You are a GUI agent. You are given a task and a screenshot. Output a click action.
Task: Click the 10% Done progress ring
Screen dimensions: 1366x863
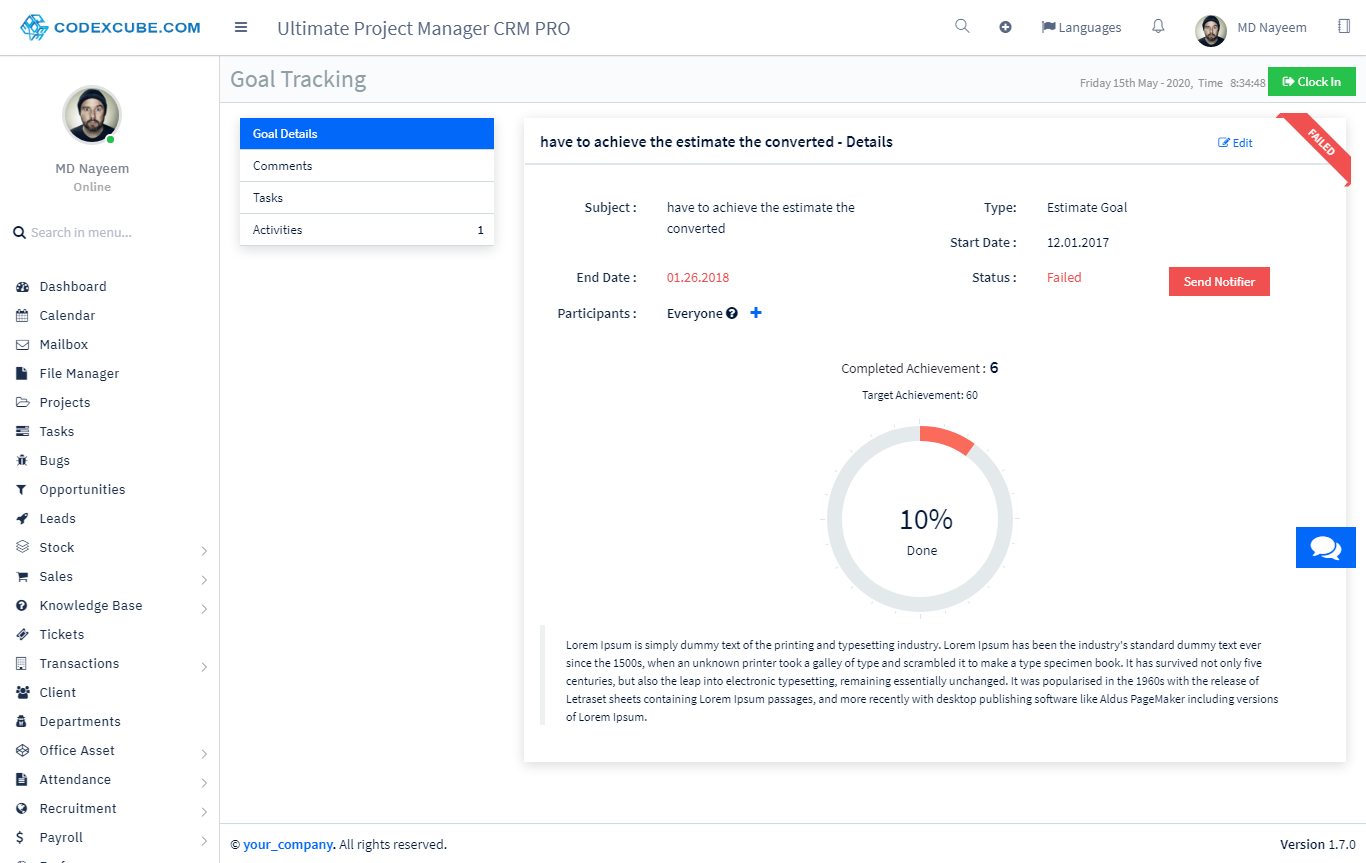(921, 519)
